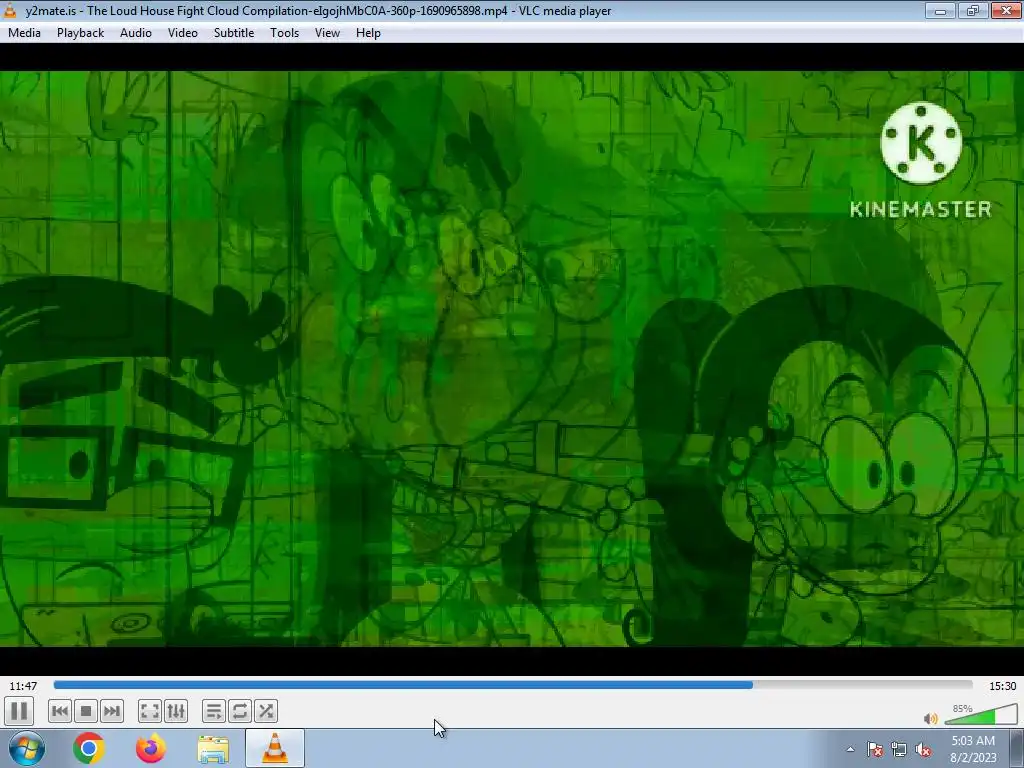Viewport: 1024px width, 768px height.
Task: Jump to previous media track
Action: [59, 711]
